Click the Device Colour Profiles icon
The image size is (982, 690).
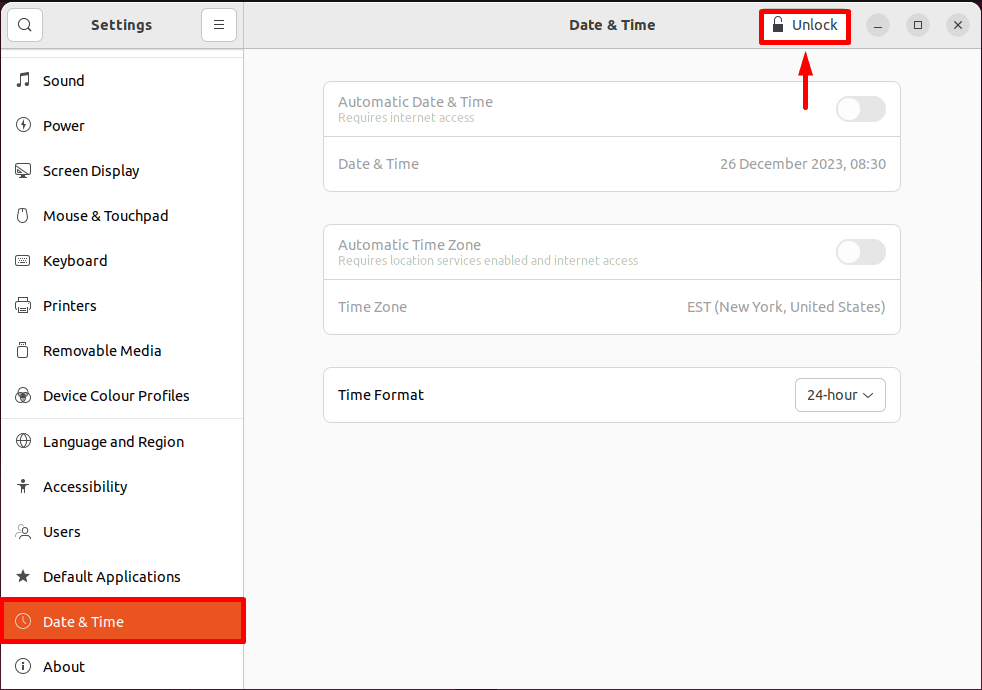coord(23,396)
